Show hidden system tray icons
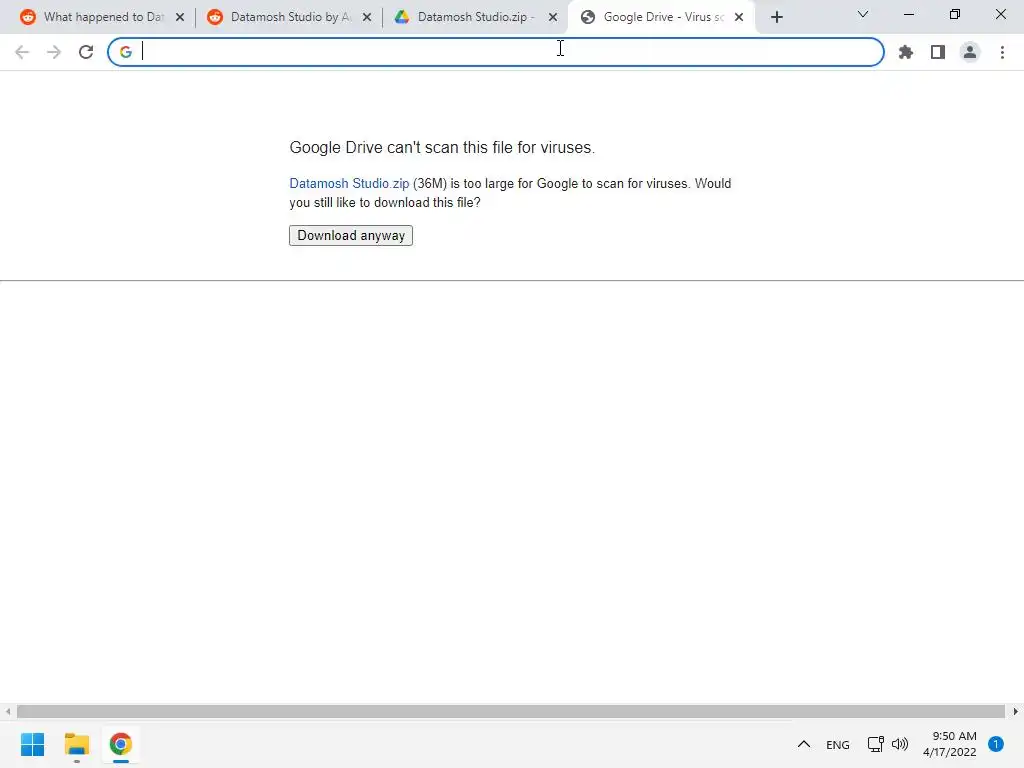Viewport: 1024px width, 768px height. point(804,744)
